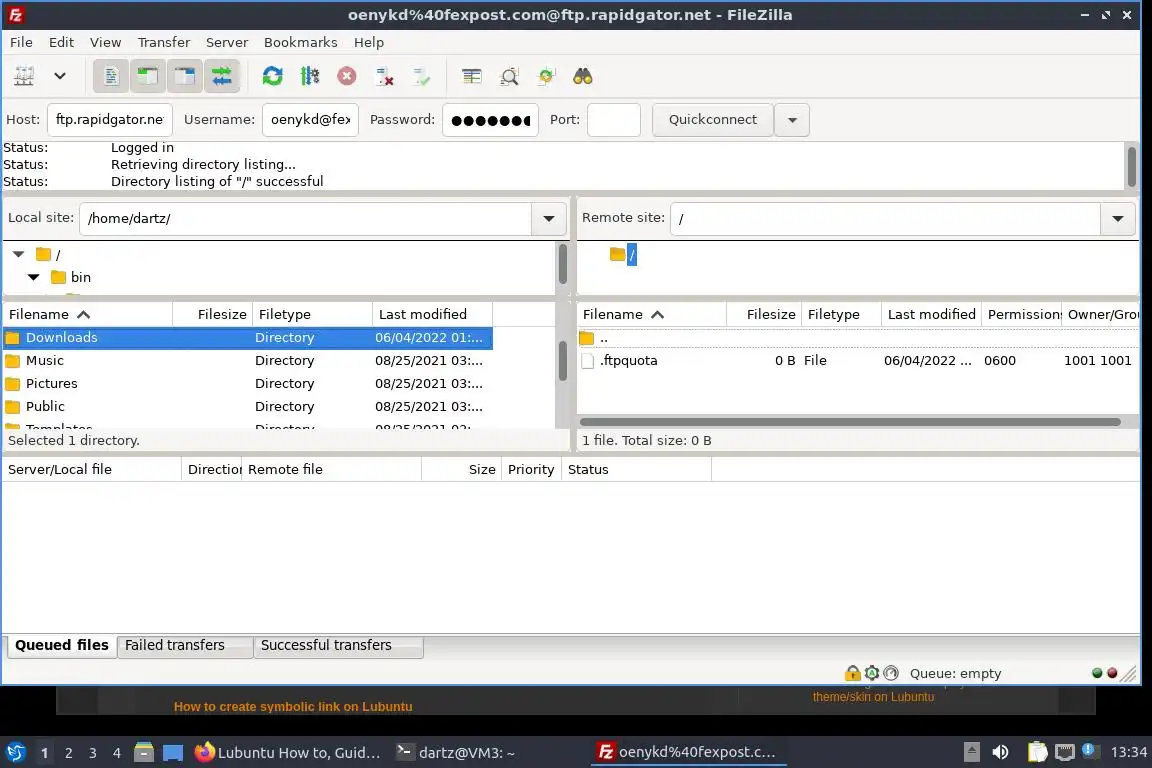This screenshot has height=768, width=1152.
Task: Open the Help menu
Action: pyautogui.click(x=369, y=42)
